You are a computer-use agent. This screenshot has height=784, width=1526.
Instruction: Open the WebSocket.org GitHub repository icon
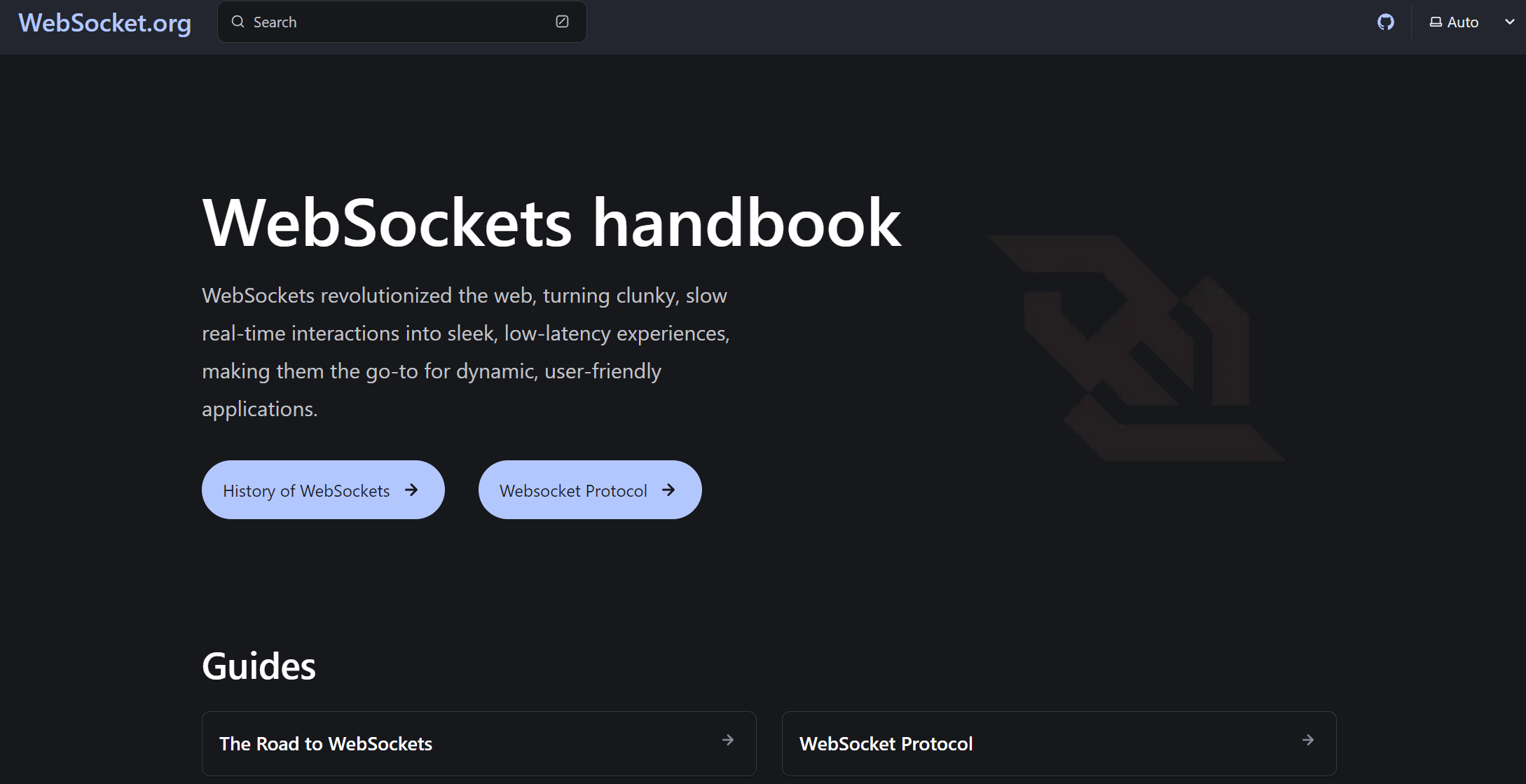(x=1385, y=22)
